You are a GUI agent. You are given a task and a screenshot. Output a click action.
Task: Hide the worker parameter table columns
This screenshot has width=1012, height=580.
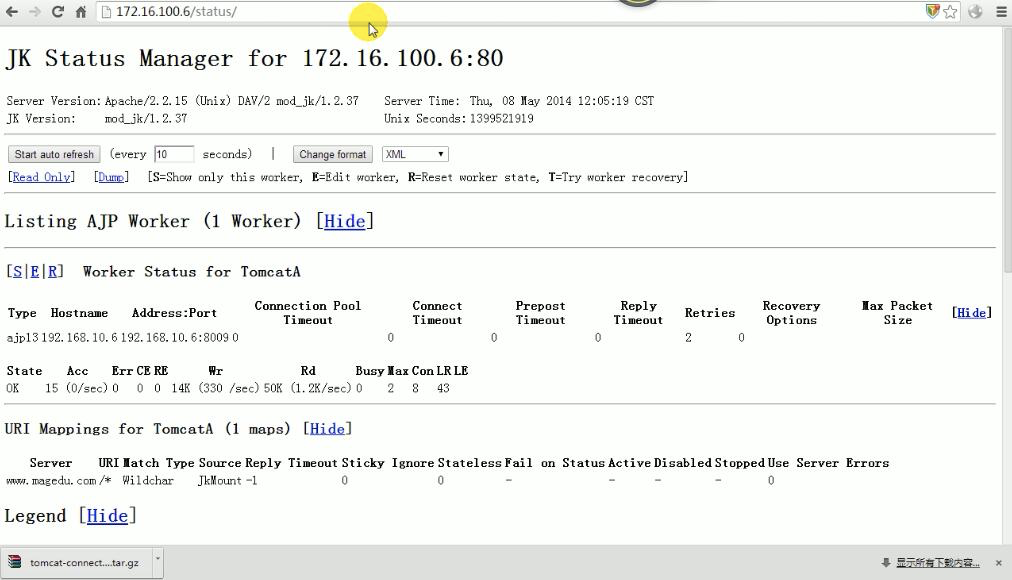(x=971, y=313)
